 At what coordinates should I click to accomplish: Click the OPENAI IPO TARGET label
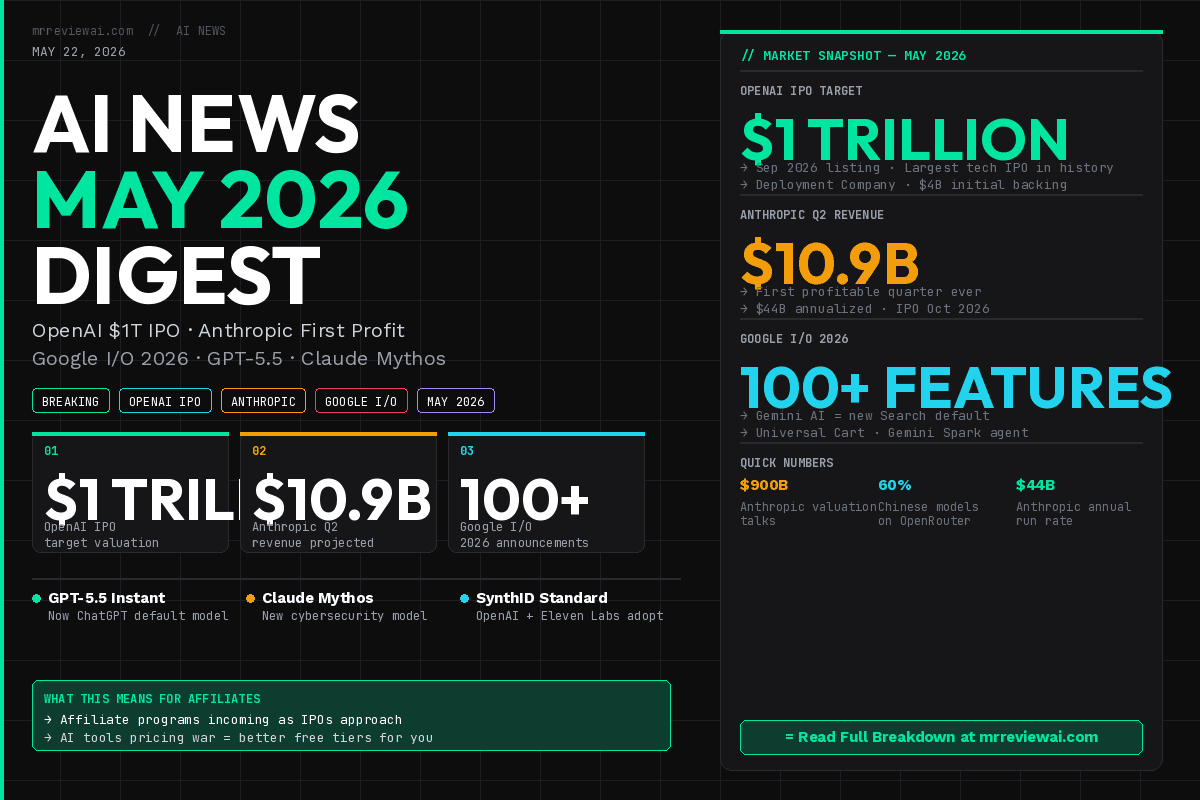click(x=801, y=91)
